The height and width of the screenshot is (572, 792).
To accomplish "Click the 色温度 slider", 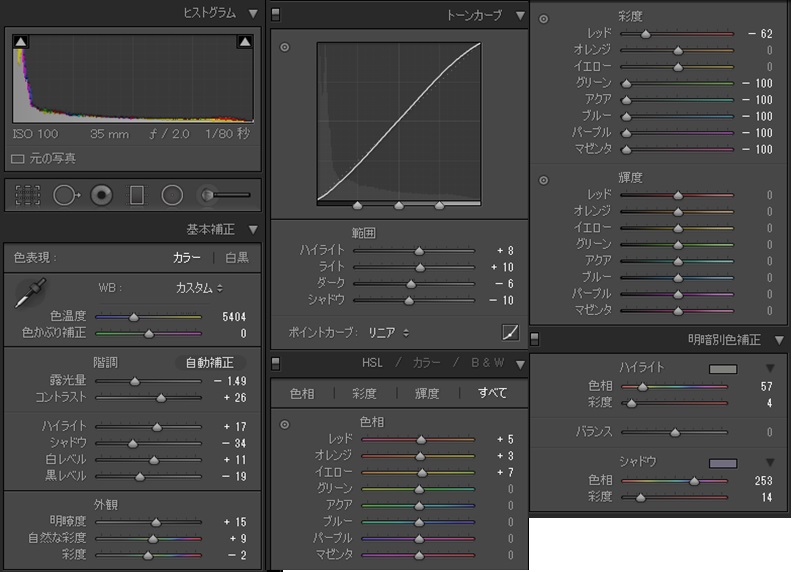I will pos(148,317).
